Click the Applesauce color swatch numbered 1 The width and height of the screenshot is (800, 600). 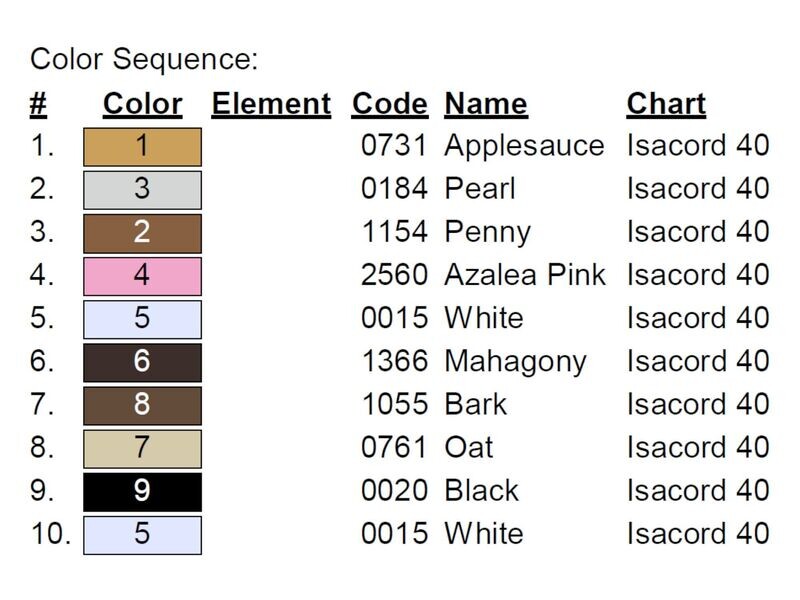(x=142, y=147)
